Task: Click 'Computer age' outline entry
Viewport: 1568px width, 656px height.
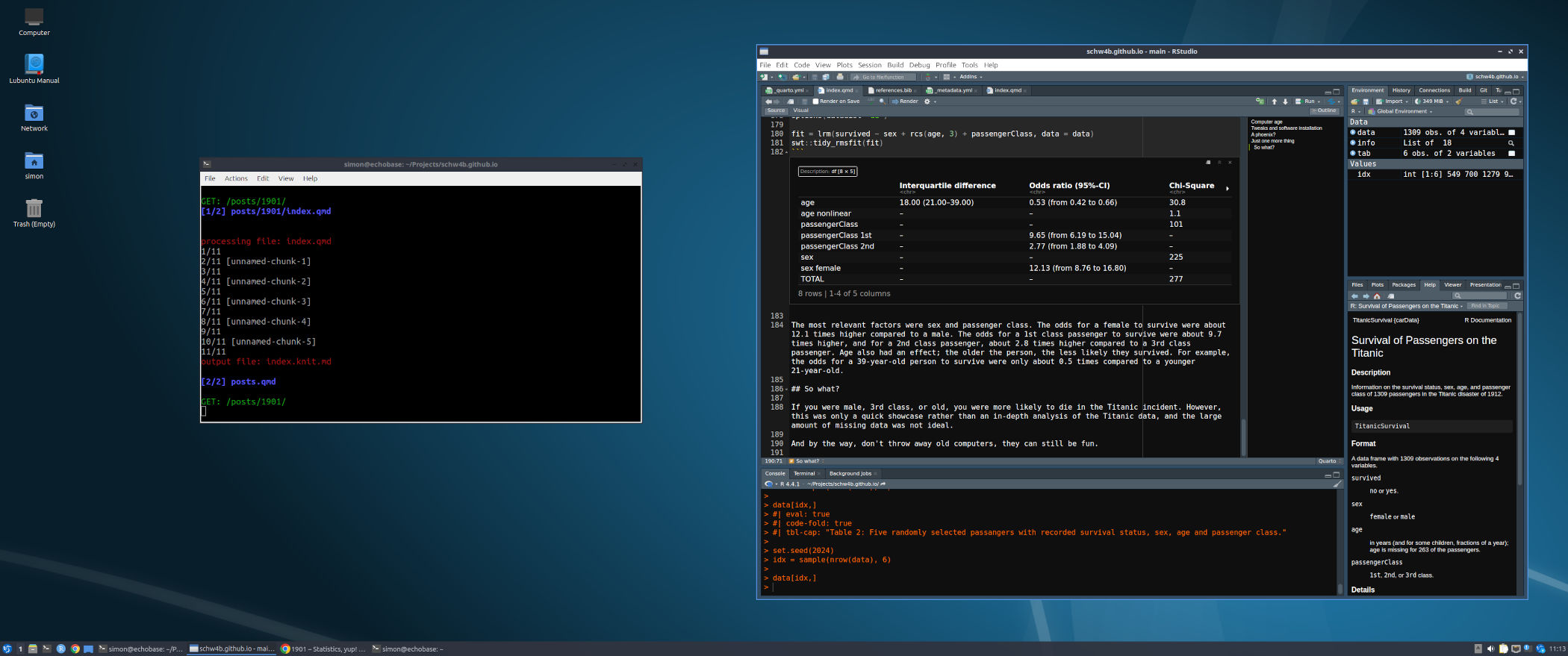Action: [x=1266, y=122]
